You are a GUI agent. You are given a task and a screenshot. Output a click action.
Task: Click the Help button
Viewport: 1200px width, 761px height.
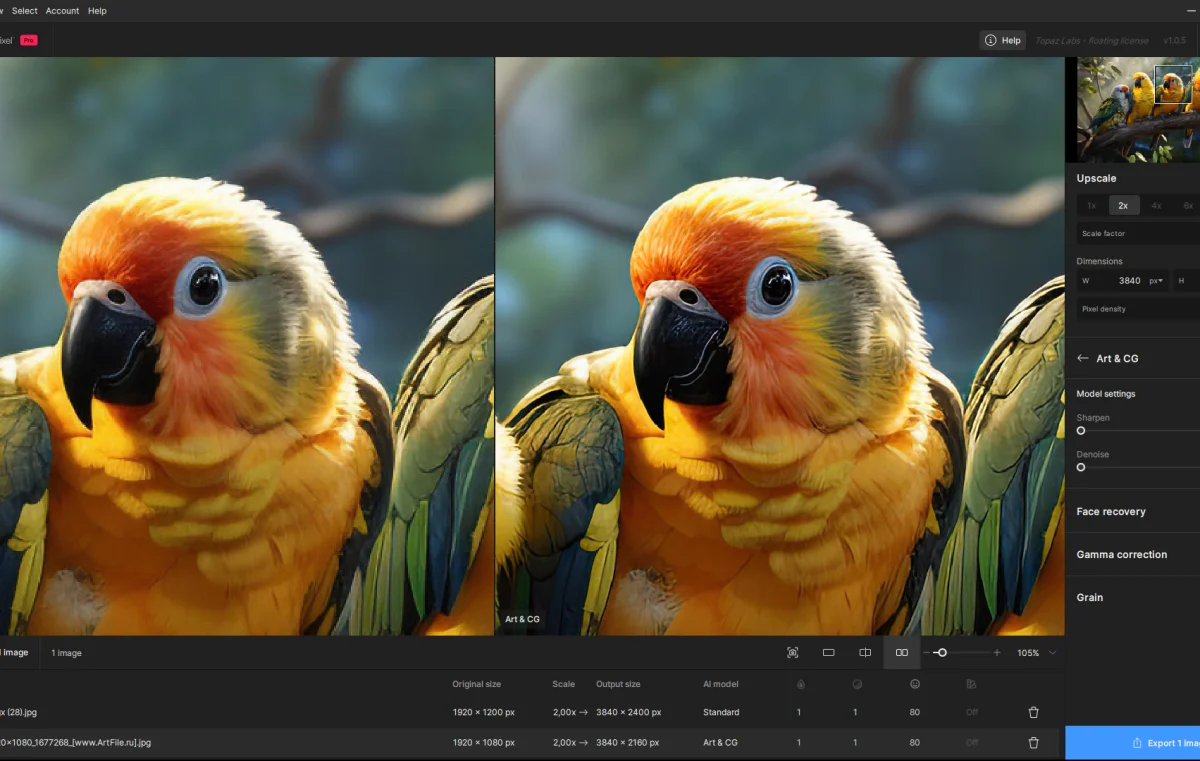[1003, 40]
